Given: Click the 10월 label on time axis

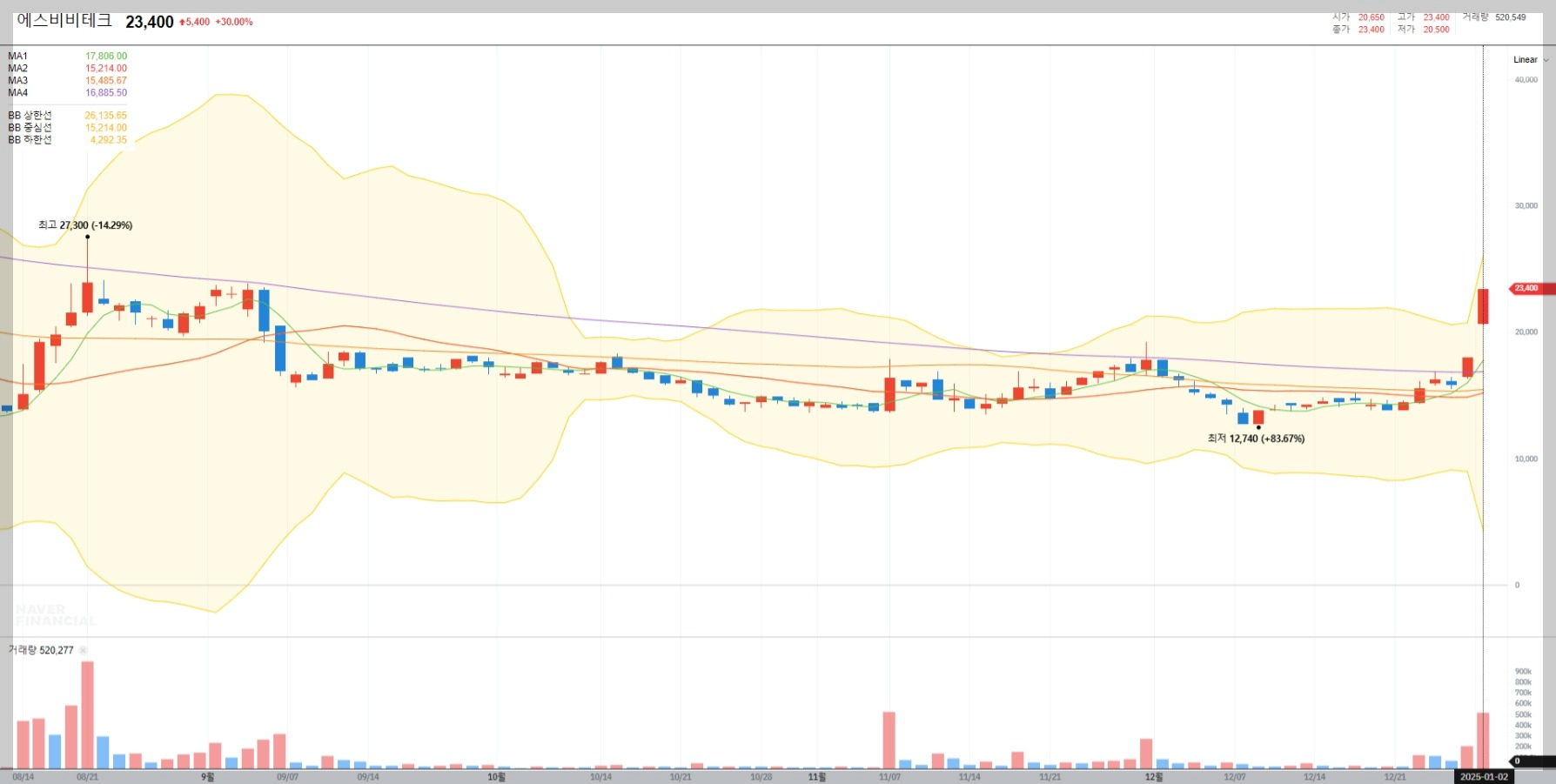Looking at the screenshot, I should point(496,776).
